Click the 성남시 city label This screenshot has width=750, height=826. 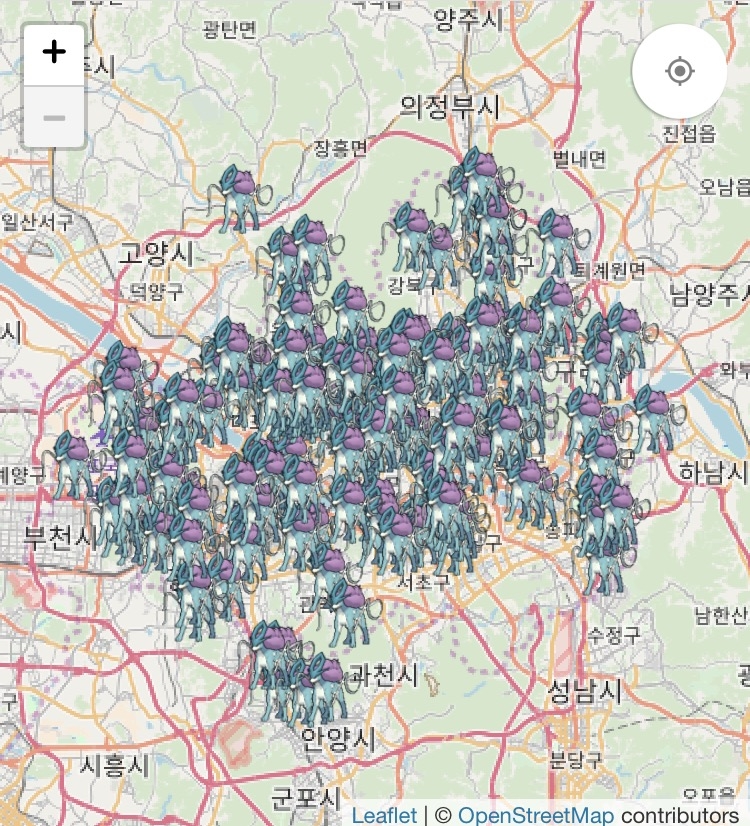584,691
